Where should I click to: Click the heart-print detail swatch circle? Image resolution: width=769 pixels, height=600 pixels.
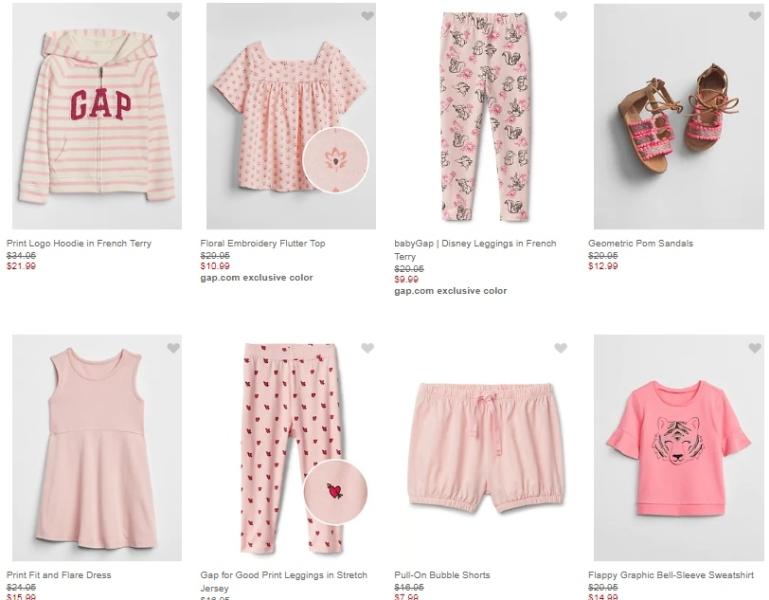click(x=335, y=492)
